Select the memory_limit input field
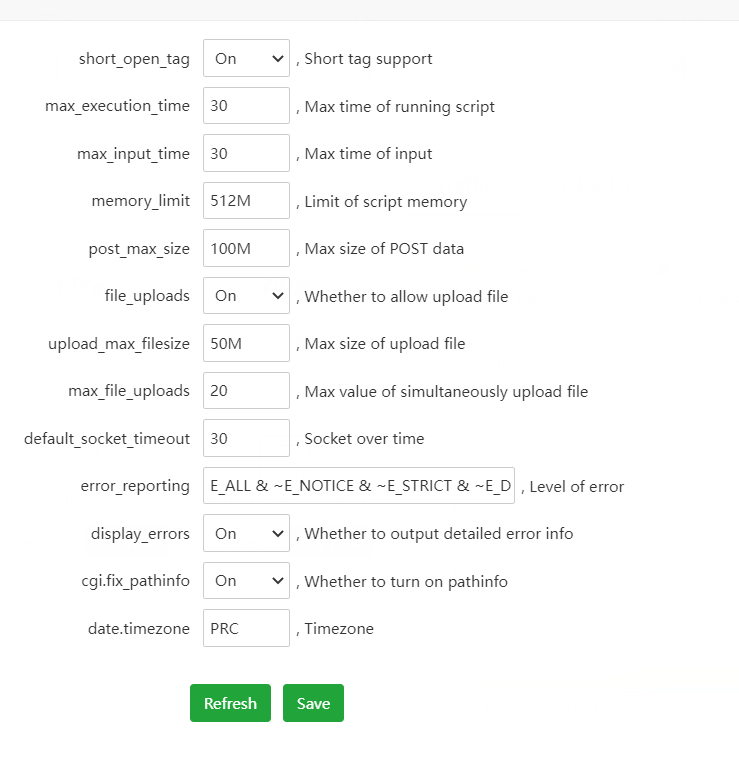739x776 pixels. pos(246,201)
